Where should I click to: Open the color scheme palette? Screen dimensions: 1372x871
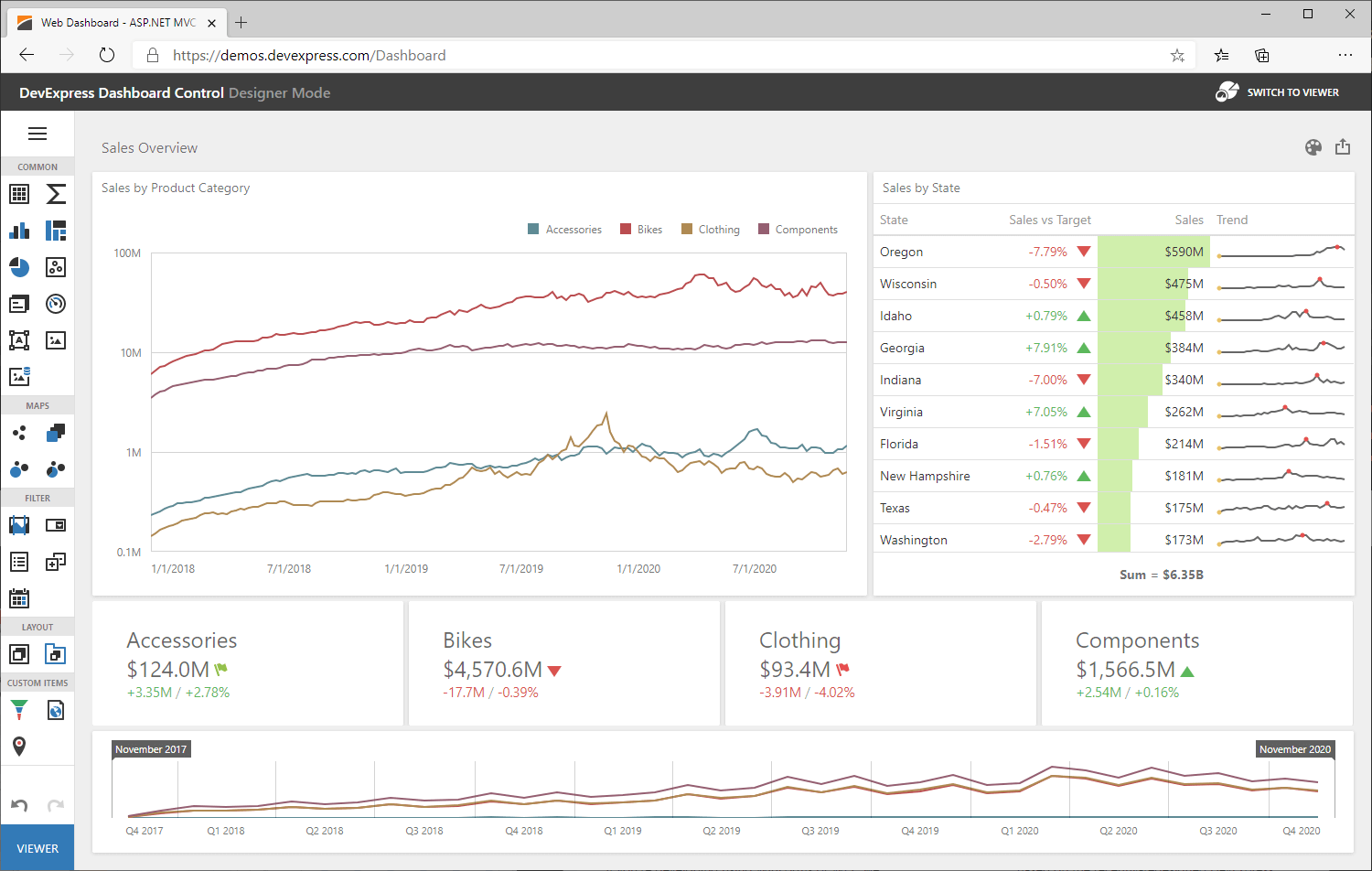tap(1313, 147)
